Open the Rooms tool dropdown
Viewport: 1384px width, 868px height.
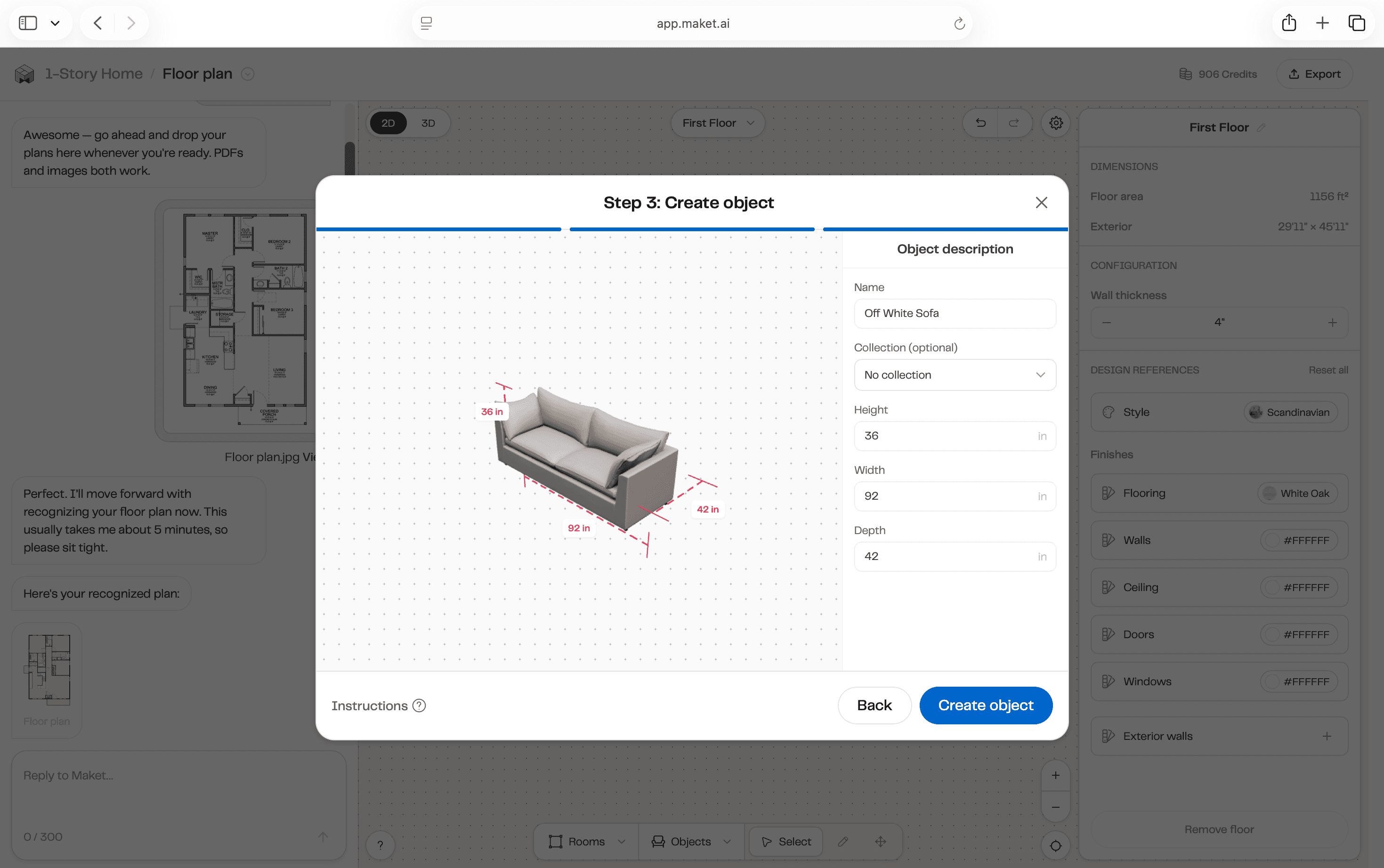(x=586, y=842)
